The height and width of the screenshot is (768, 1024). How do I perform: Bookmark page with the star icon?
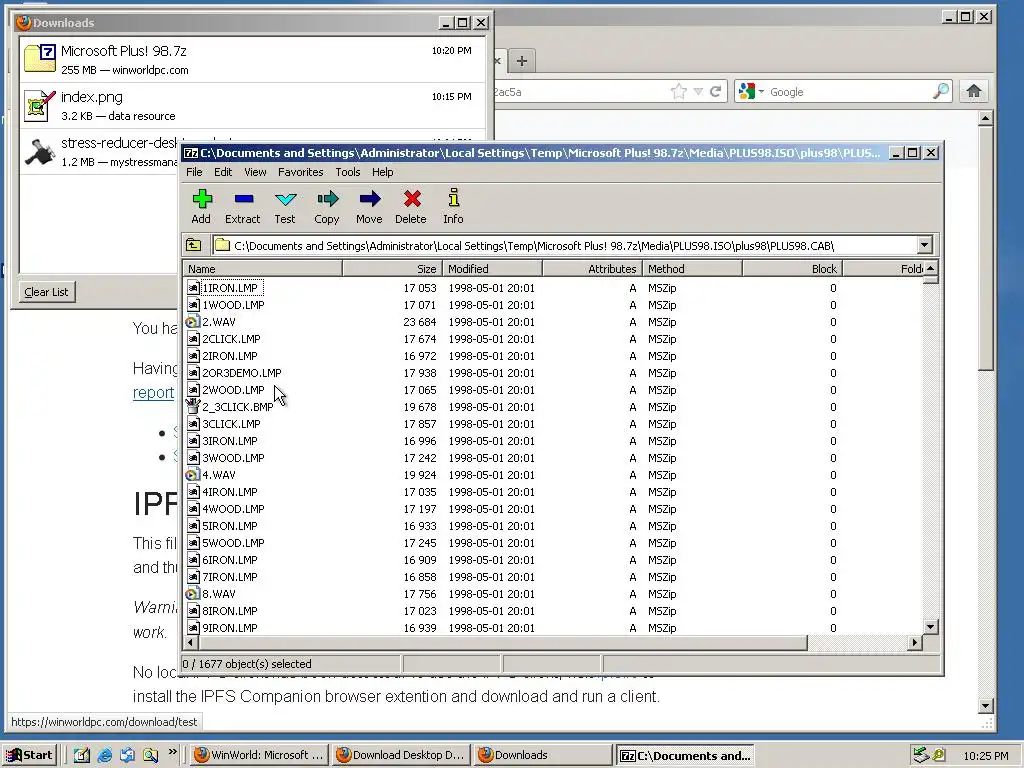click(x=679, y=91)
